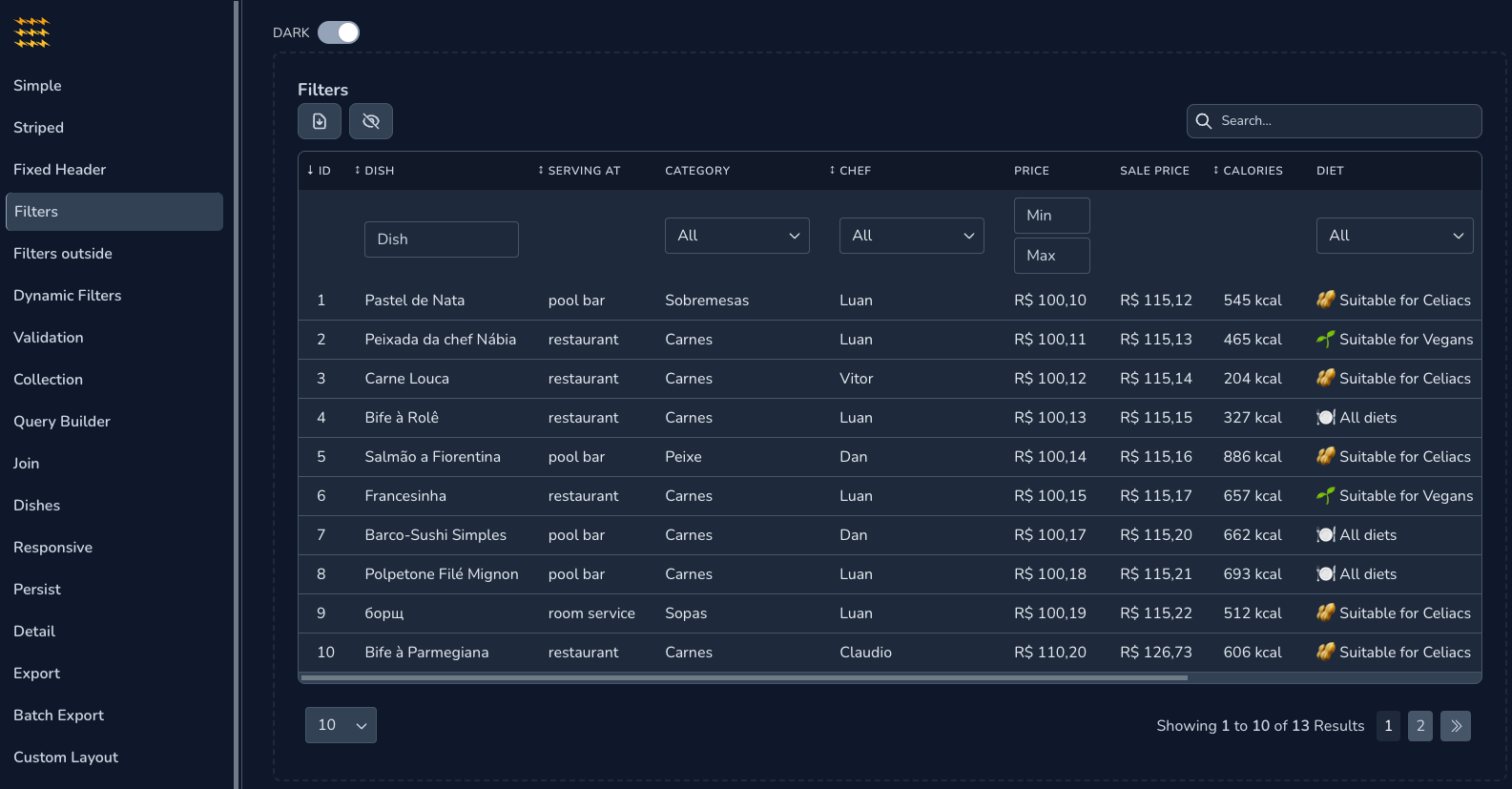Click the yellow logo at top left
Viewport: 1512px width, 789px height.
tap(31, 32)
